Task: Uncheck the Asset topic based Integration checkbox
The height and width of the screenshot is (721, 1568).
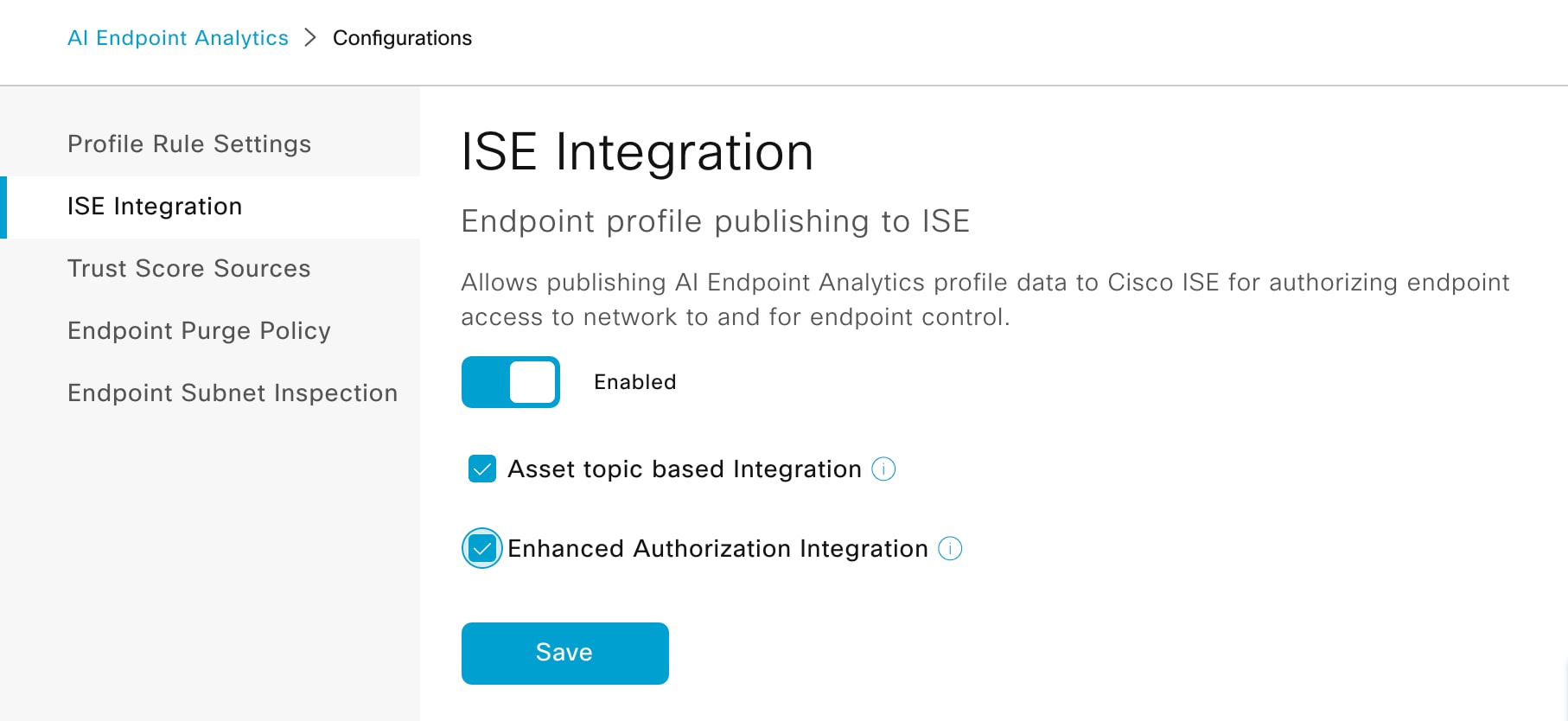Action: coord(482,469)
